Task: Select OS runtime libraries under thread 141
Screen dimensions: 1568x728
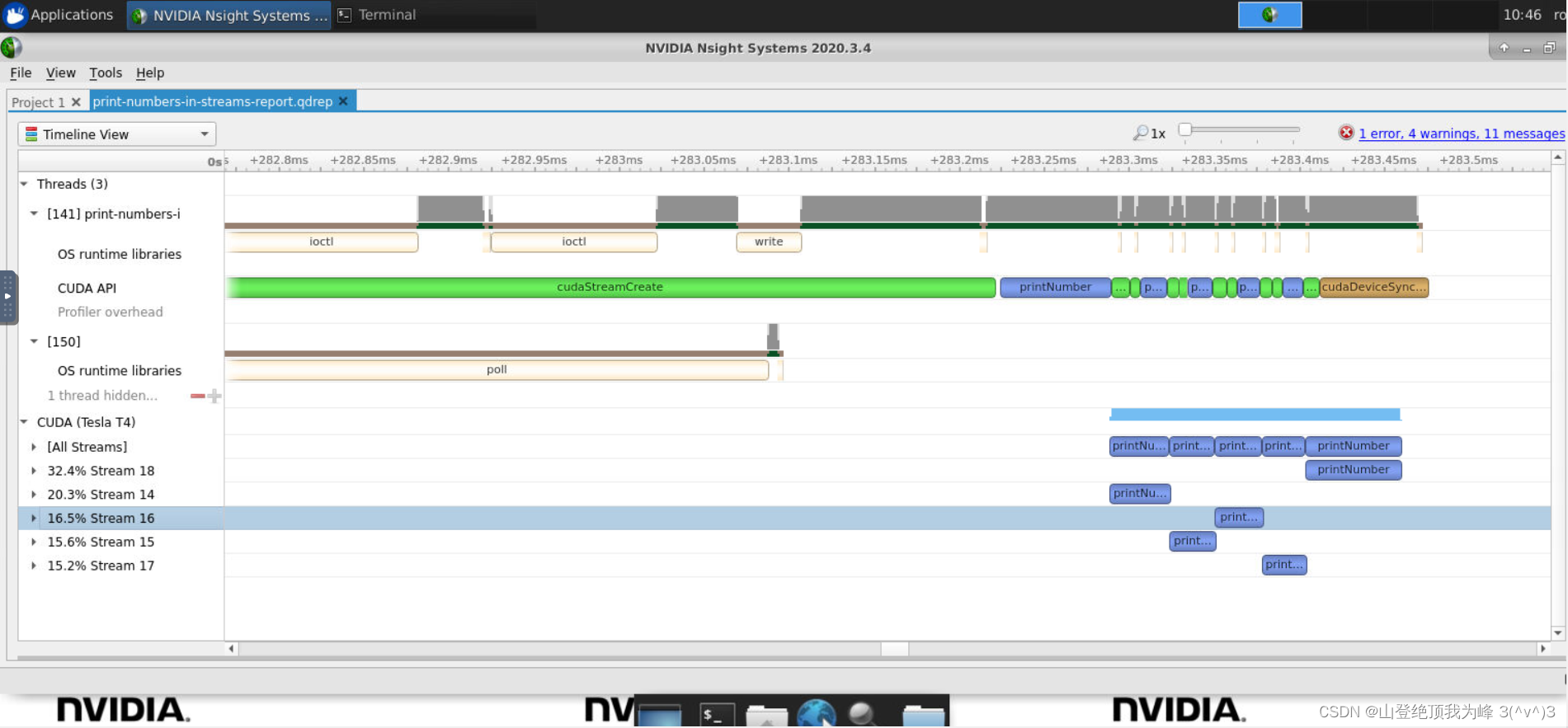Action: [x=120, y=254]
